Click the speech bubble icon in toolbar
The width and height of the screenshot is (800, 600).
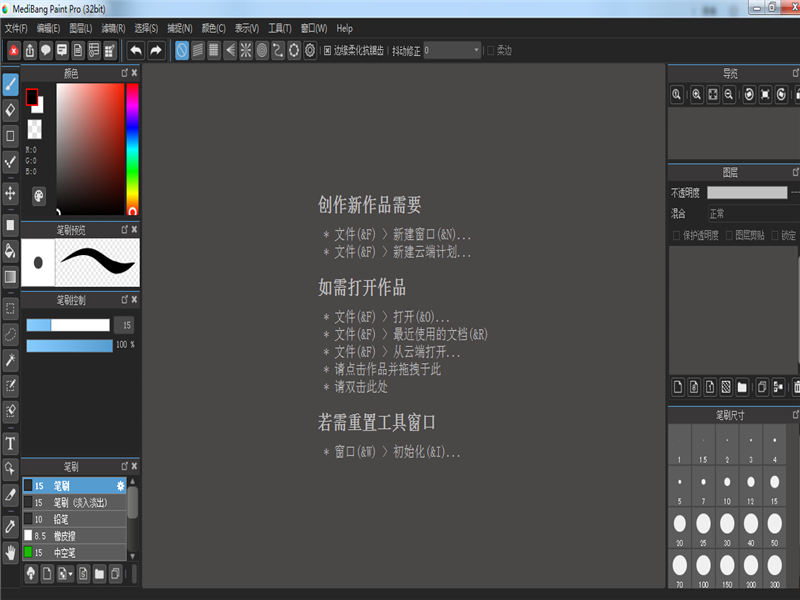pos(46,51)
